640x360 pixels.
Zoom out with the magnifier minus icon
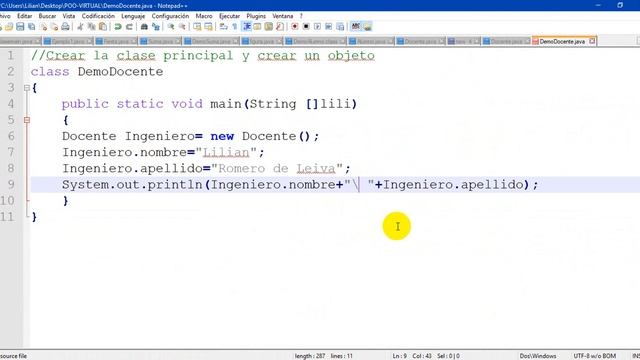[x=182, y=27]
